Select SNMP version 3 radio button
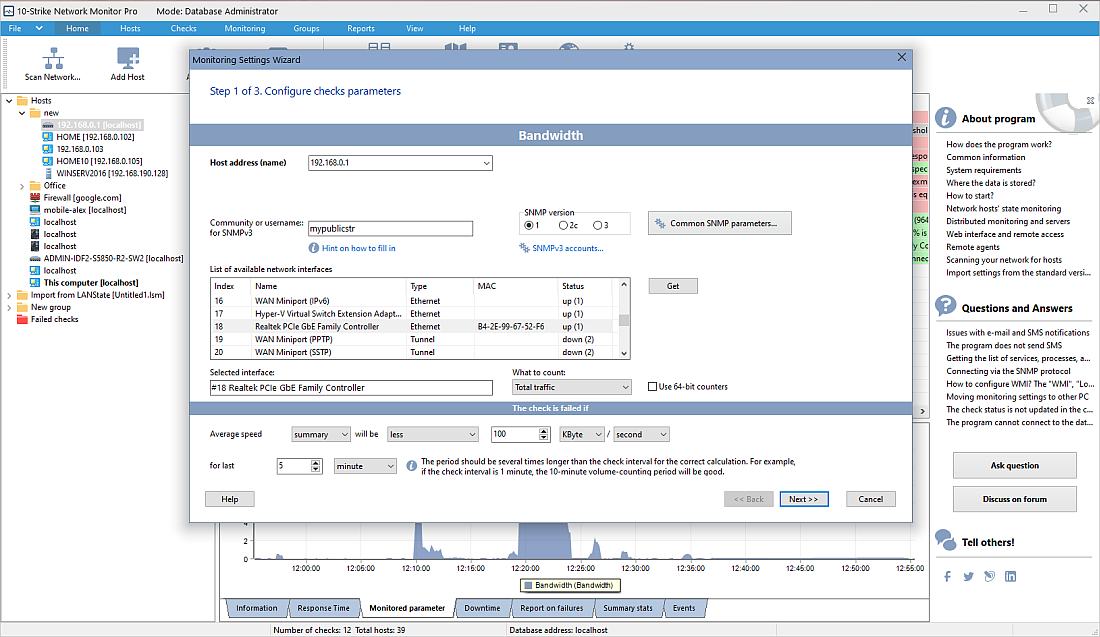The height and width of the screenshot is (637, 1100). [x=597, y=225]
